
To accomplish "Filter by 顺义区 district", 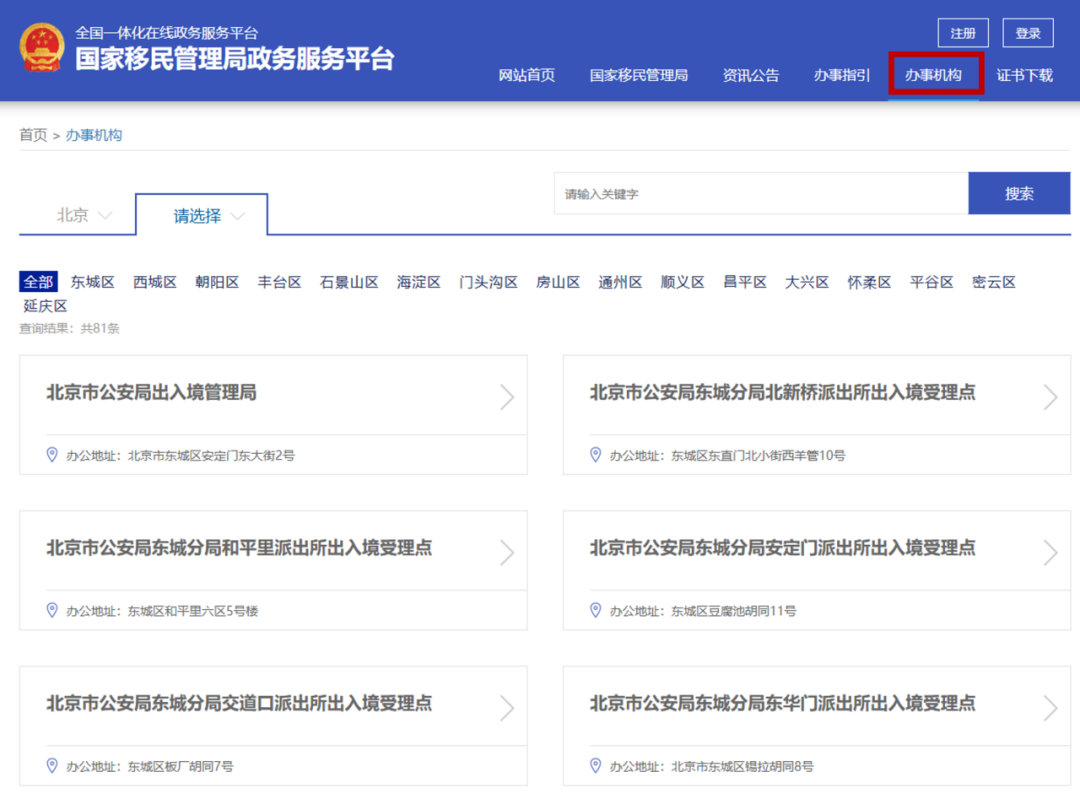I will point(683,282).
